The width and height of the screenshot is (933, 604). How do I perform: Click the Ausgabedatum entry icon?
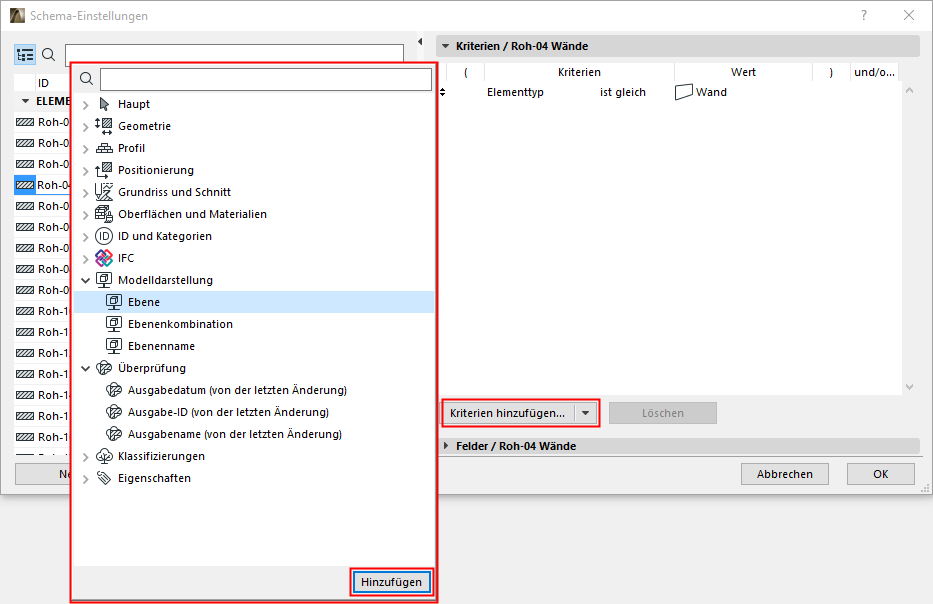pos(114,390)
